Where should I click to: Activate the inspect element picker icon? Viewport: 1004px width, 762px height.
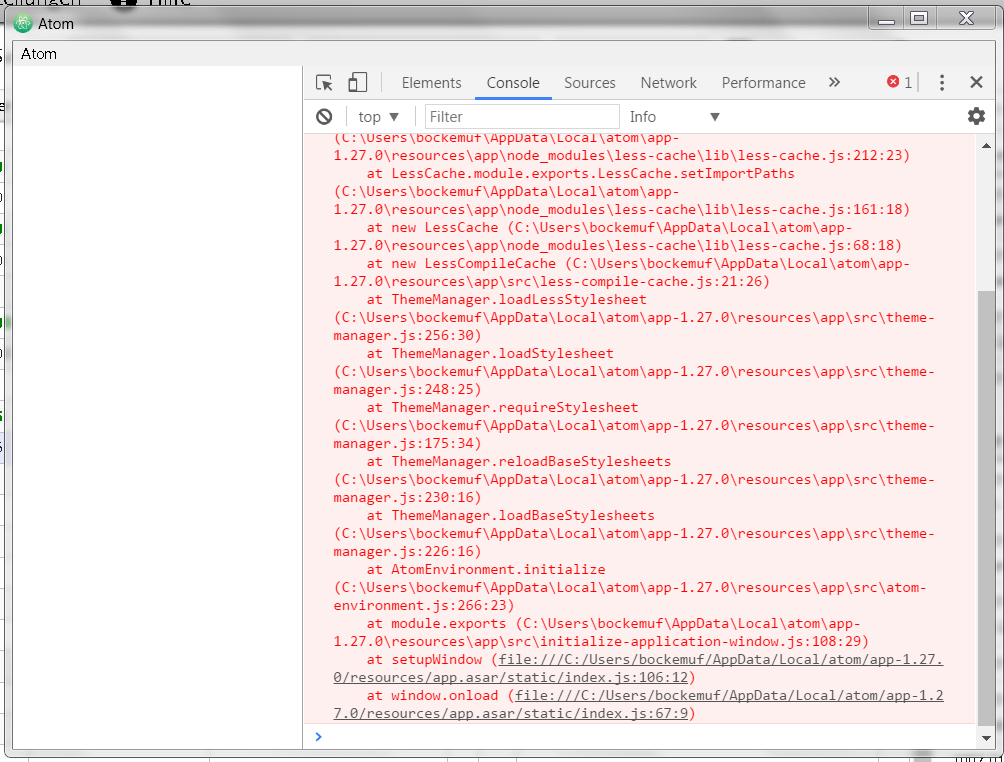325,83
